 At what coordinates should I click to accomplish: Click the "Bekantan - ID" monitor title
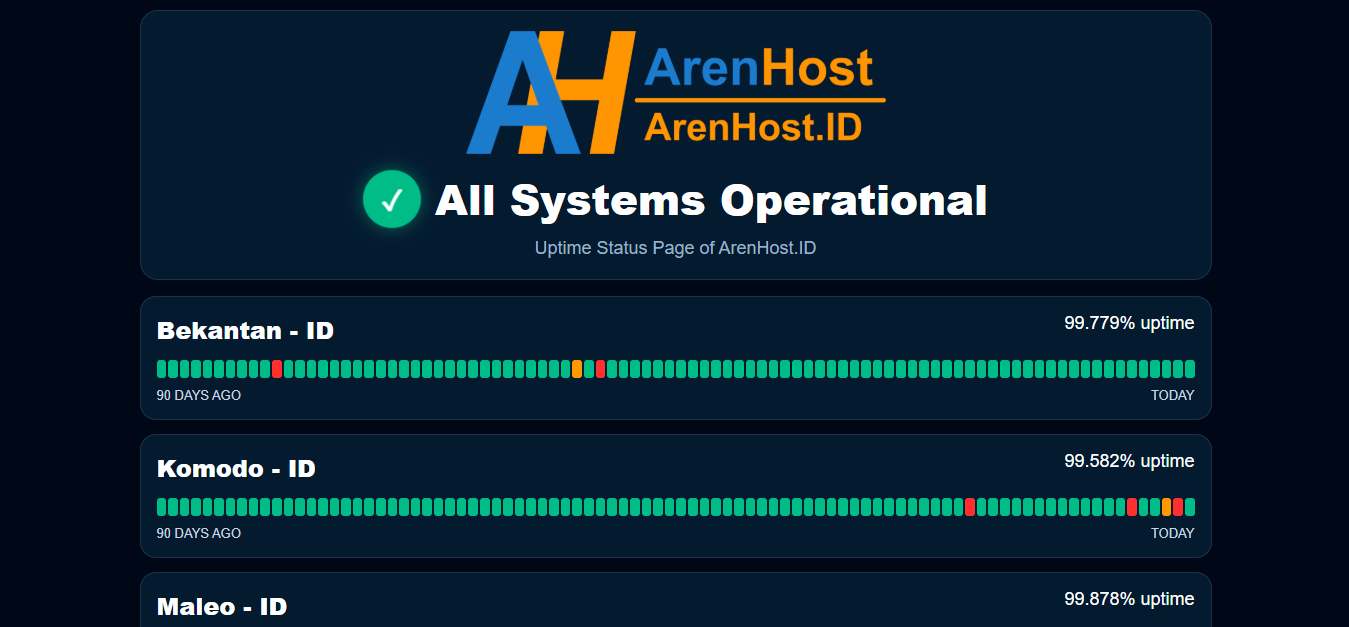[245, 330]
